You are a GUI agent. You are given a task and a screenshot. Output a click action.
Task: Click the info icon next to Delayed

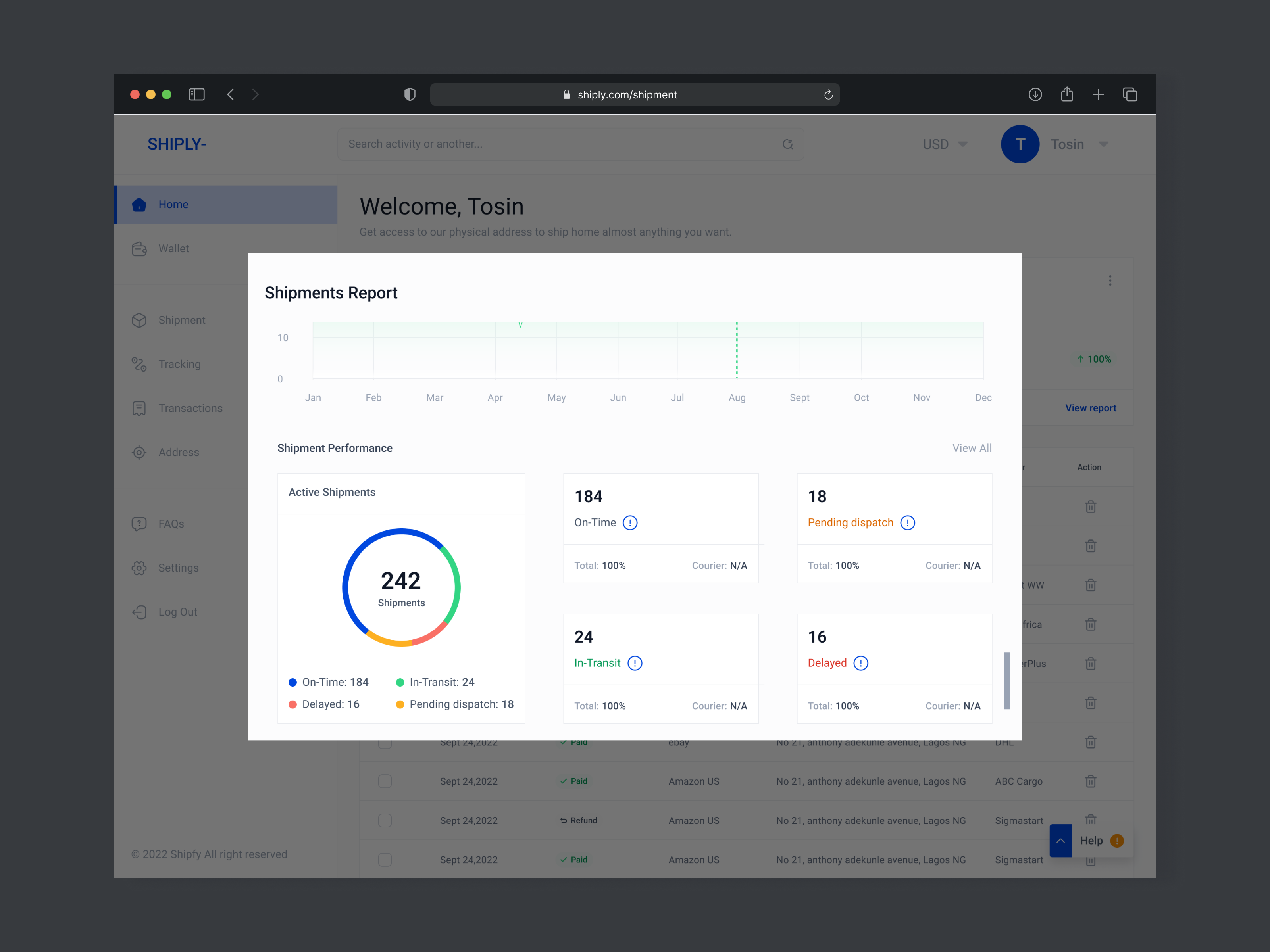(x=861, y=663)
